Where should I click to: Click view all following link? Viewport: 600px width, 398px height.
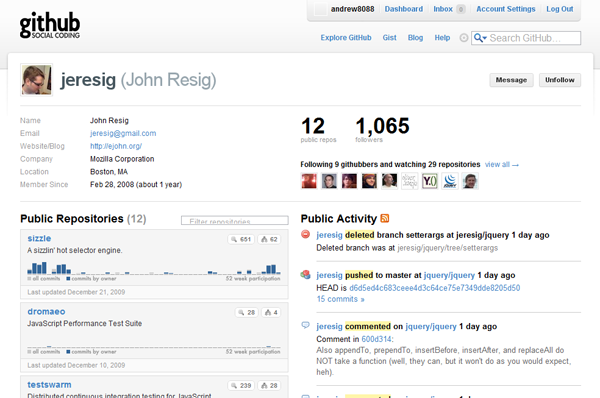[x=502, y=165]
